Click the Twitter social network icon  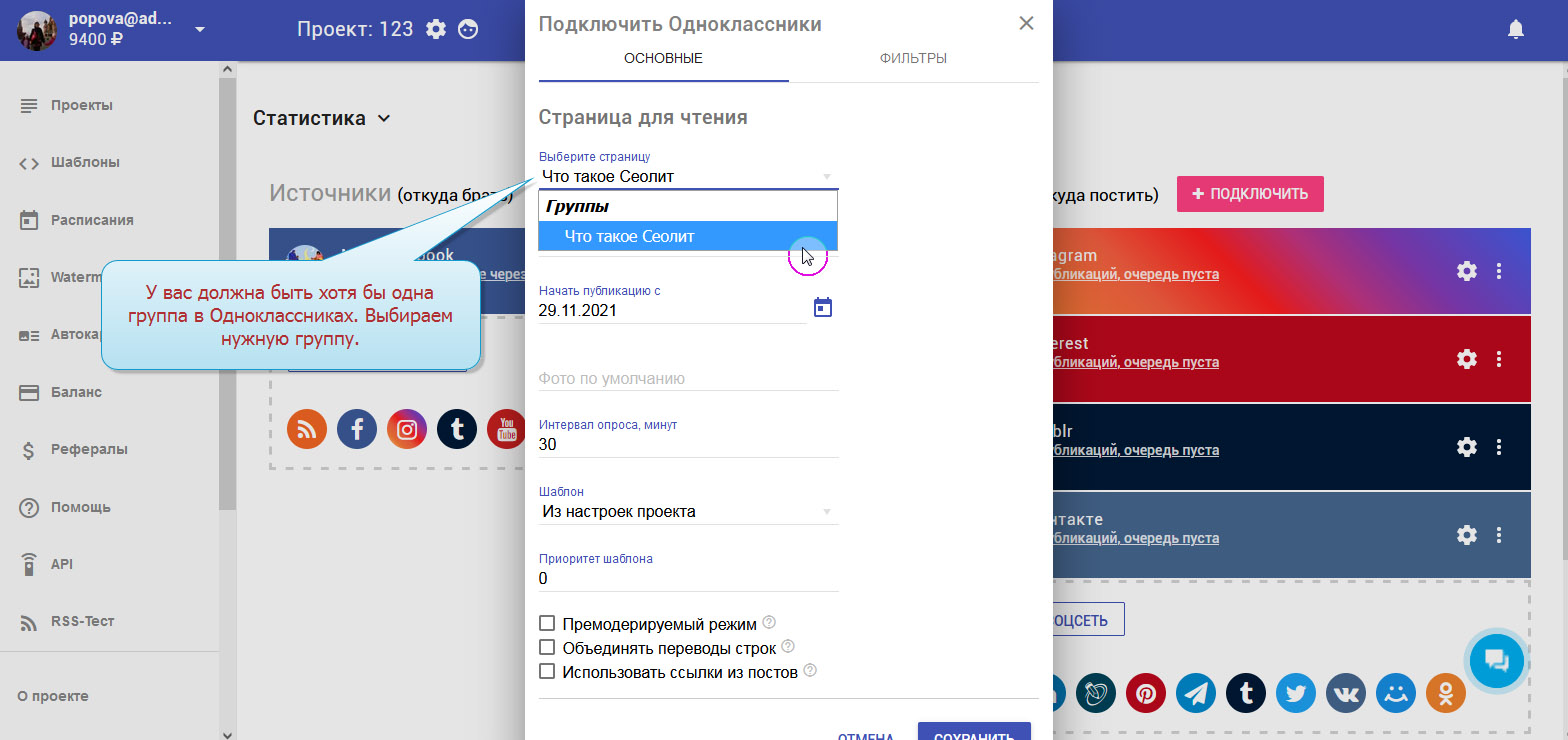[1296, 693]
